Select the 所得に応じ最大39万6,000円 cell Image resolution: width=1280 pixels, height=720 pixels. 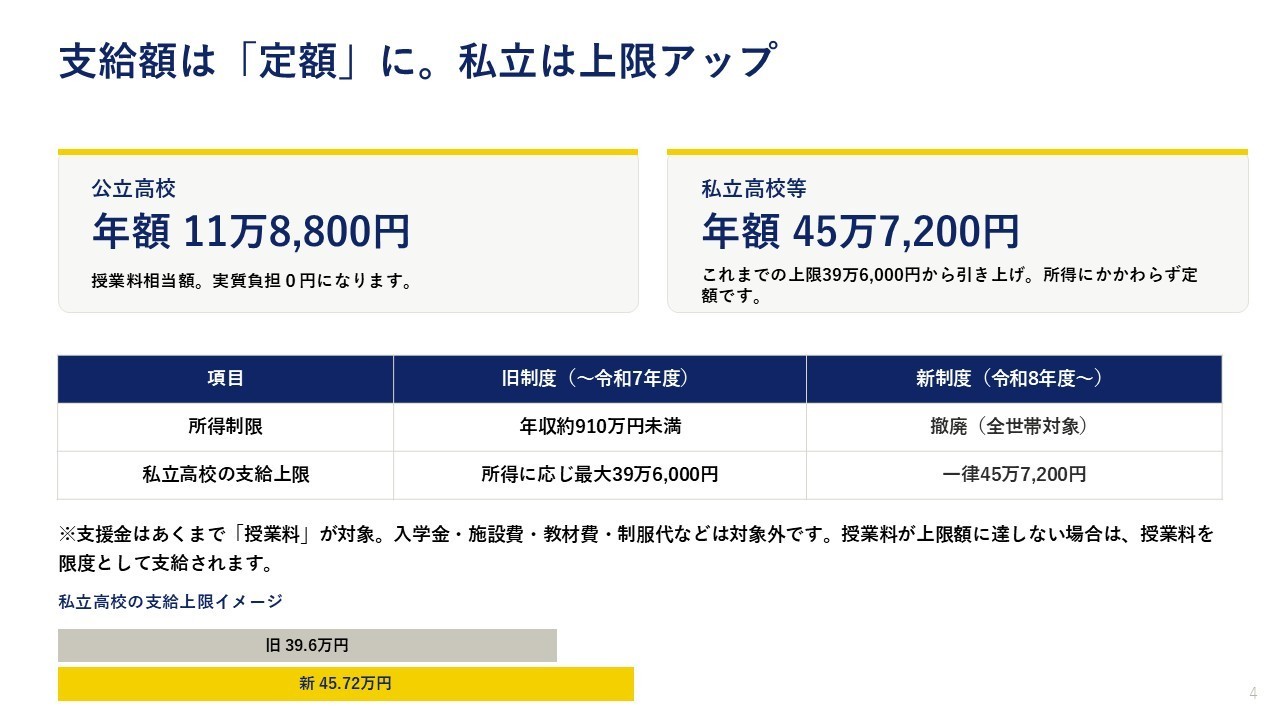[x=600, y=475]
